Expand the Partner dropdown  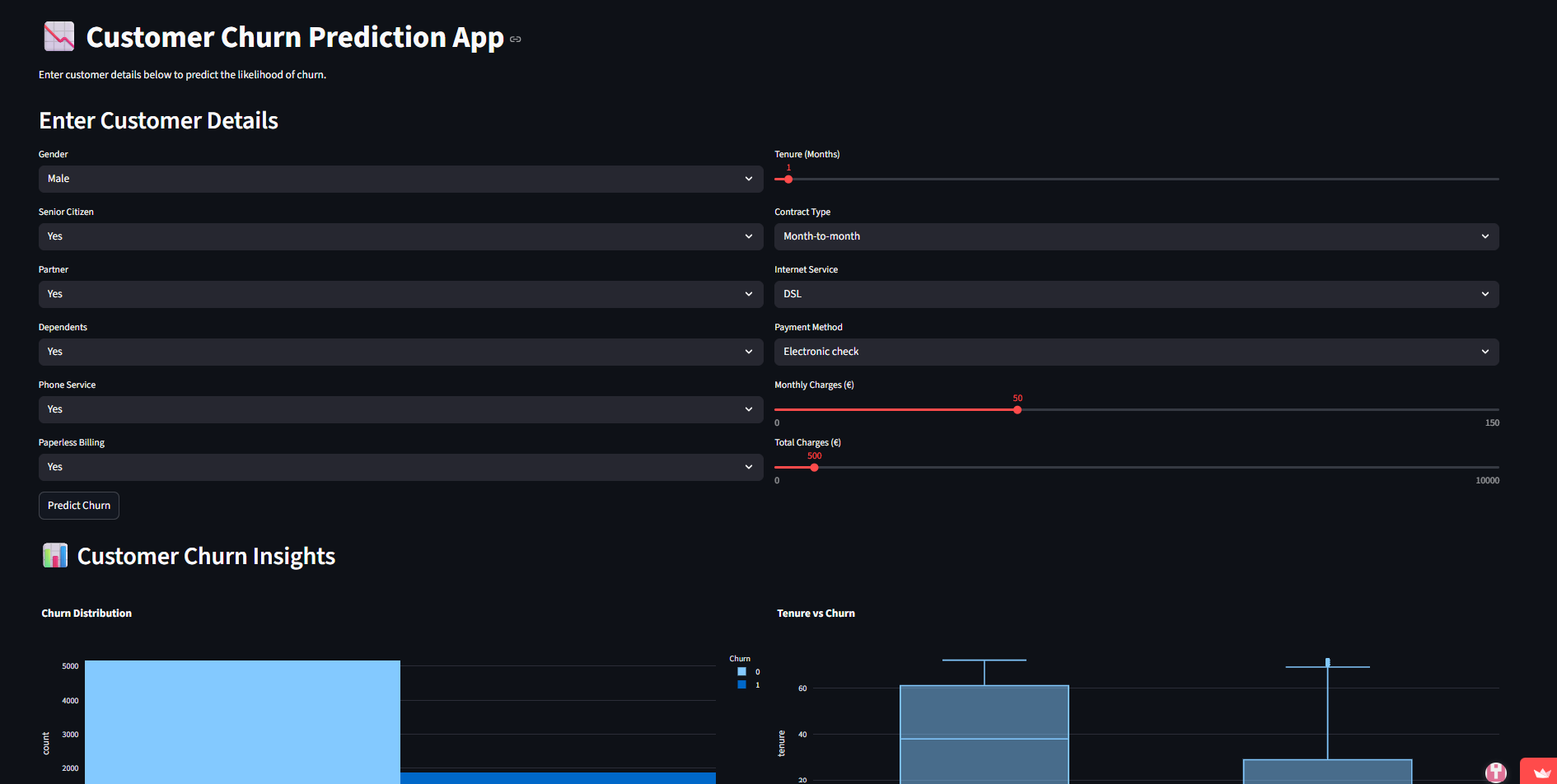pos(400,294)
